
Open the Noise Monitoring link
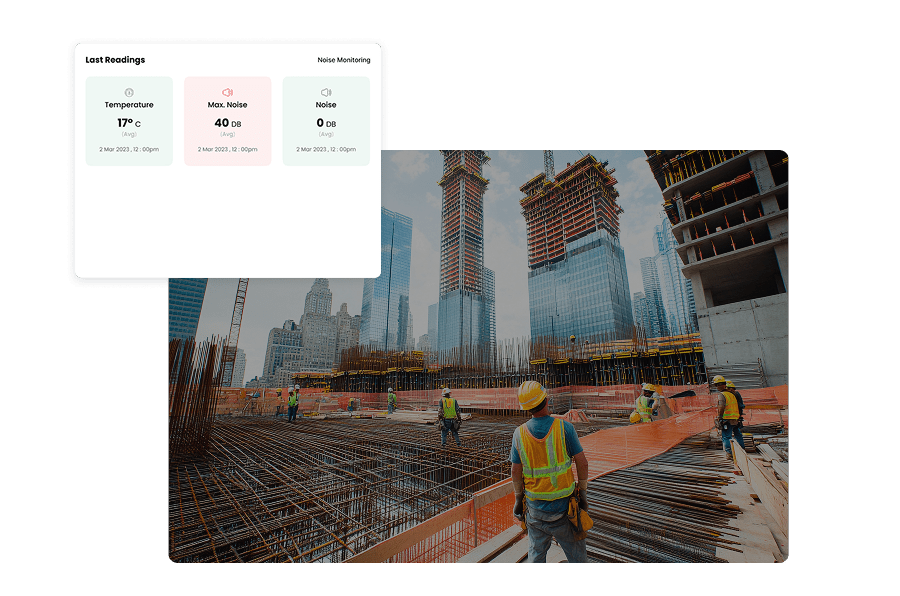[x=343, y=60]
